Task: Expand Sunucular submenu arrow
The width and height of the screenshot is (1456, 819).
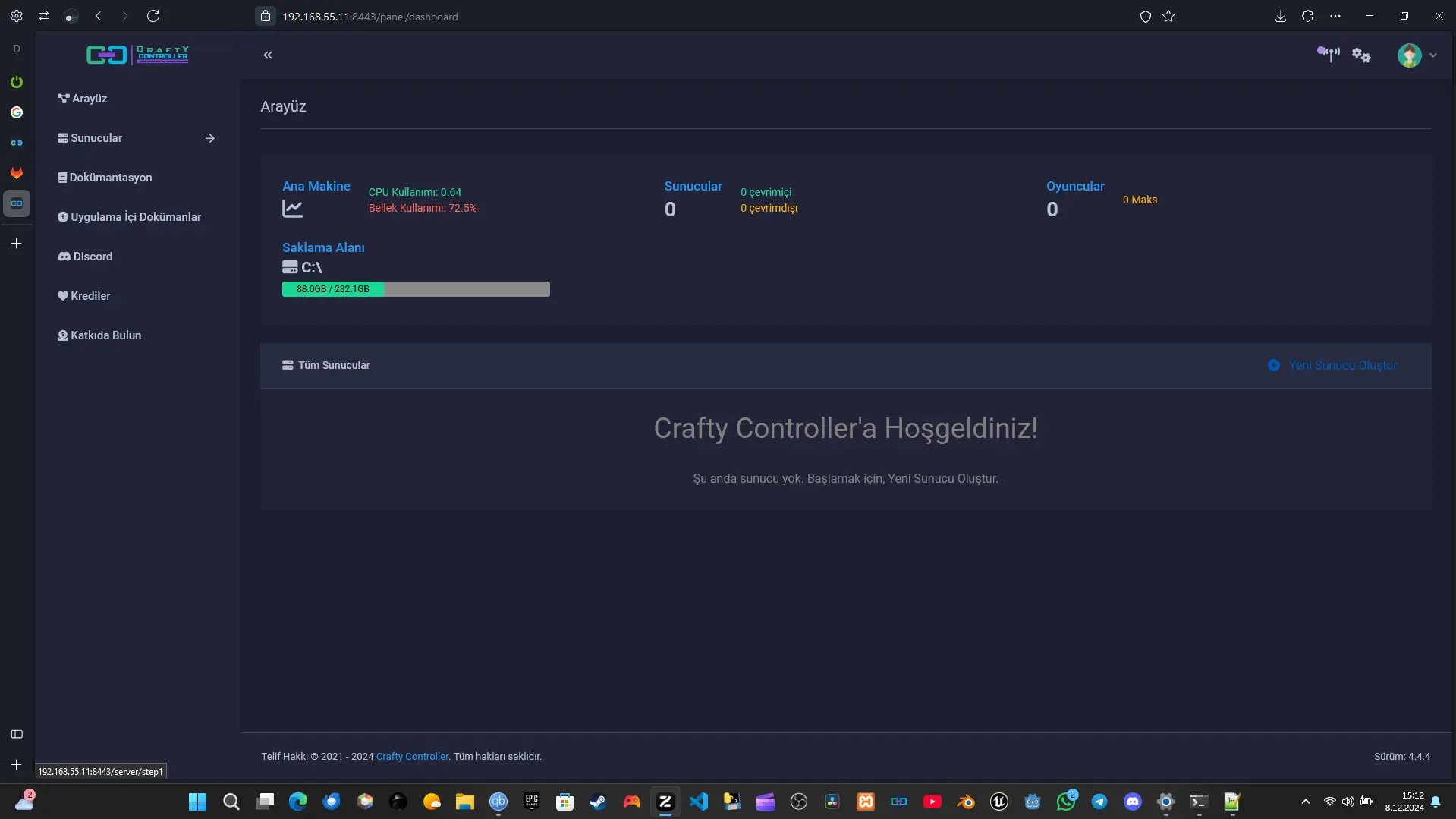Action: point(210,138)
